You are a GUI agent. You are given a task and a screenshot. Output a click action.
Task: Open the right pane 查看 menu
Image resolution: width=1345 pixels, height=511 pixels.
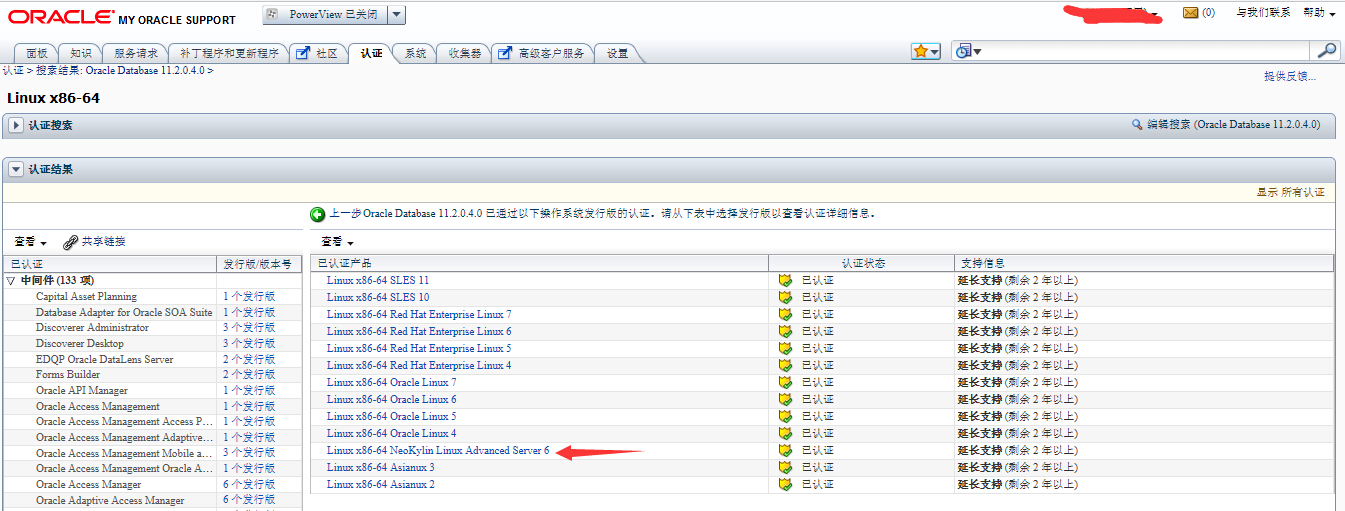(x=337, y=242)
